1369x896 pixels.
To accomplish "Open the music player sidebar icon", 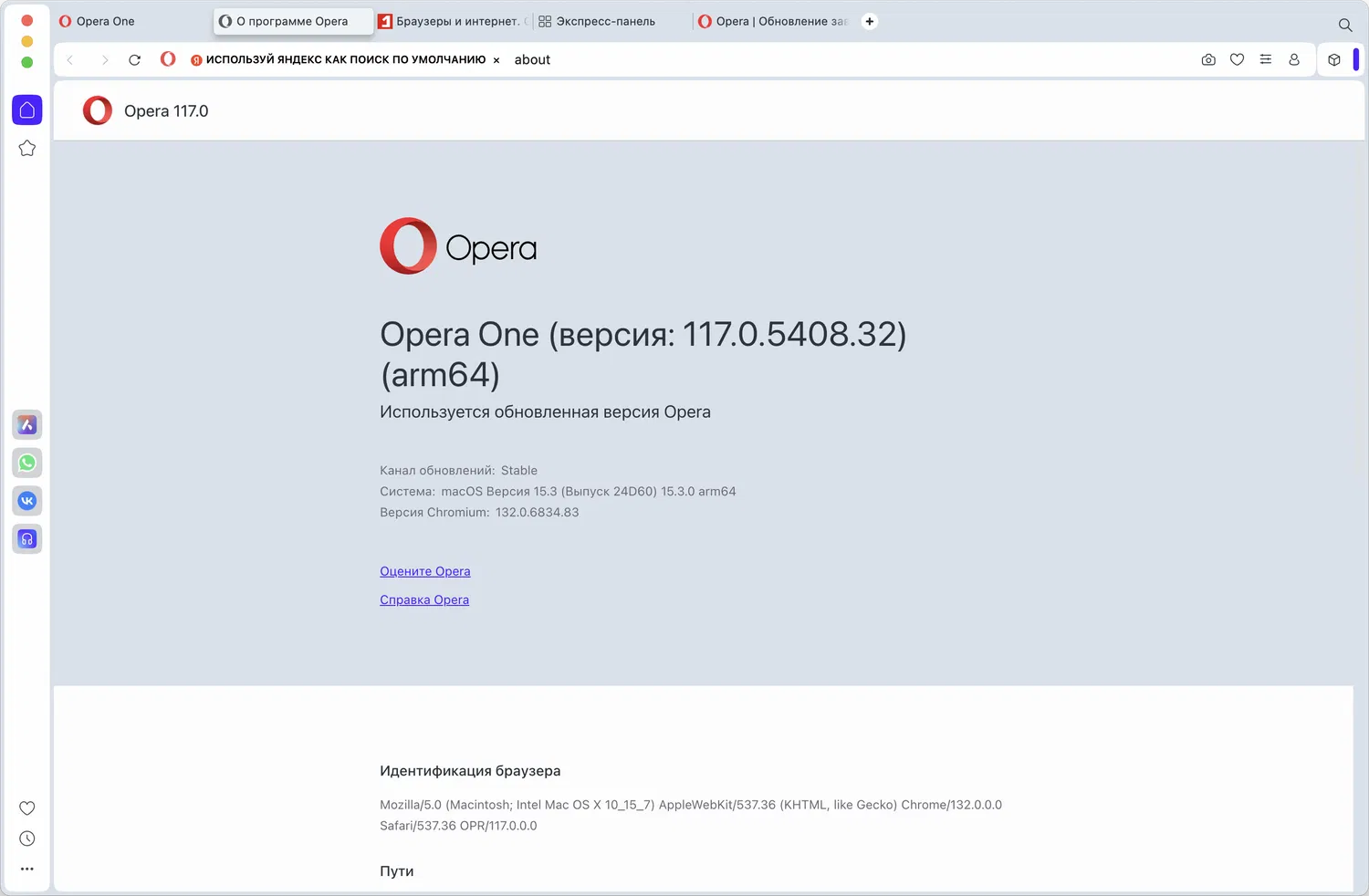I will (x=27, y=539).
